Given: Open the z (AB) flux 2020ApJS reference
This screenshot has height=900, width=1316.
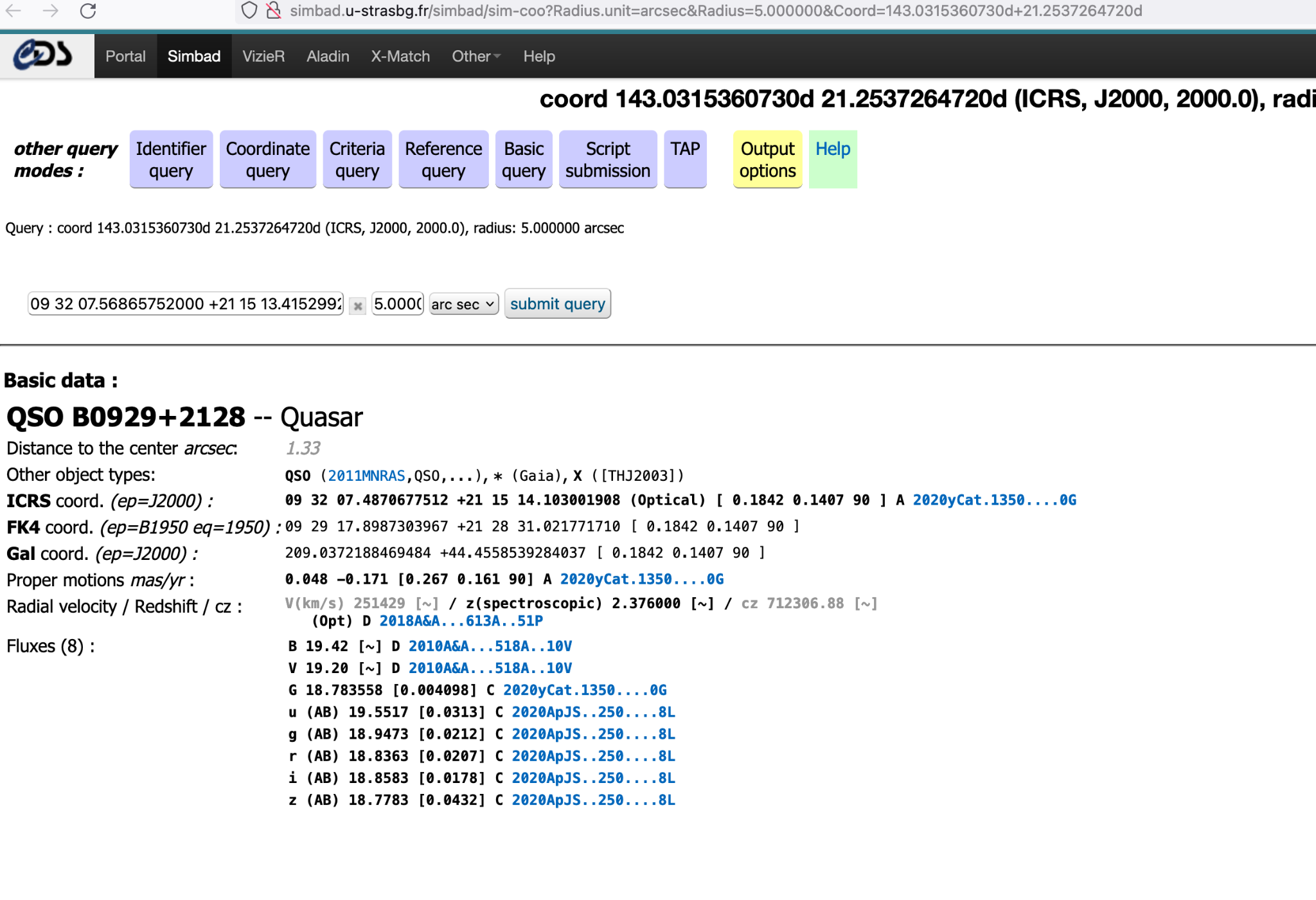Looking at the screenshot, I should click(x=593, y=800).
